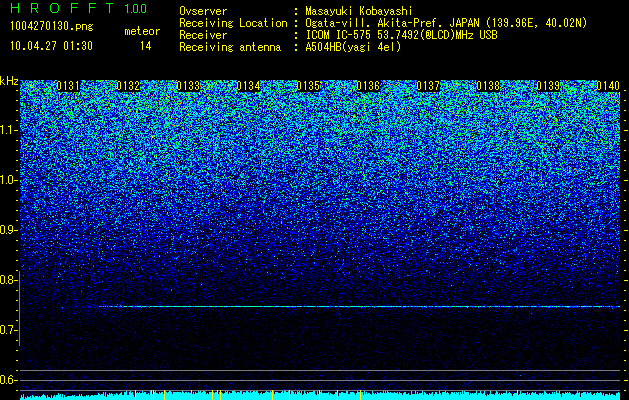This screenshot has width=629, height=400.
Task: Click the Ovserver field label
Action: click(x=203, y=11)
